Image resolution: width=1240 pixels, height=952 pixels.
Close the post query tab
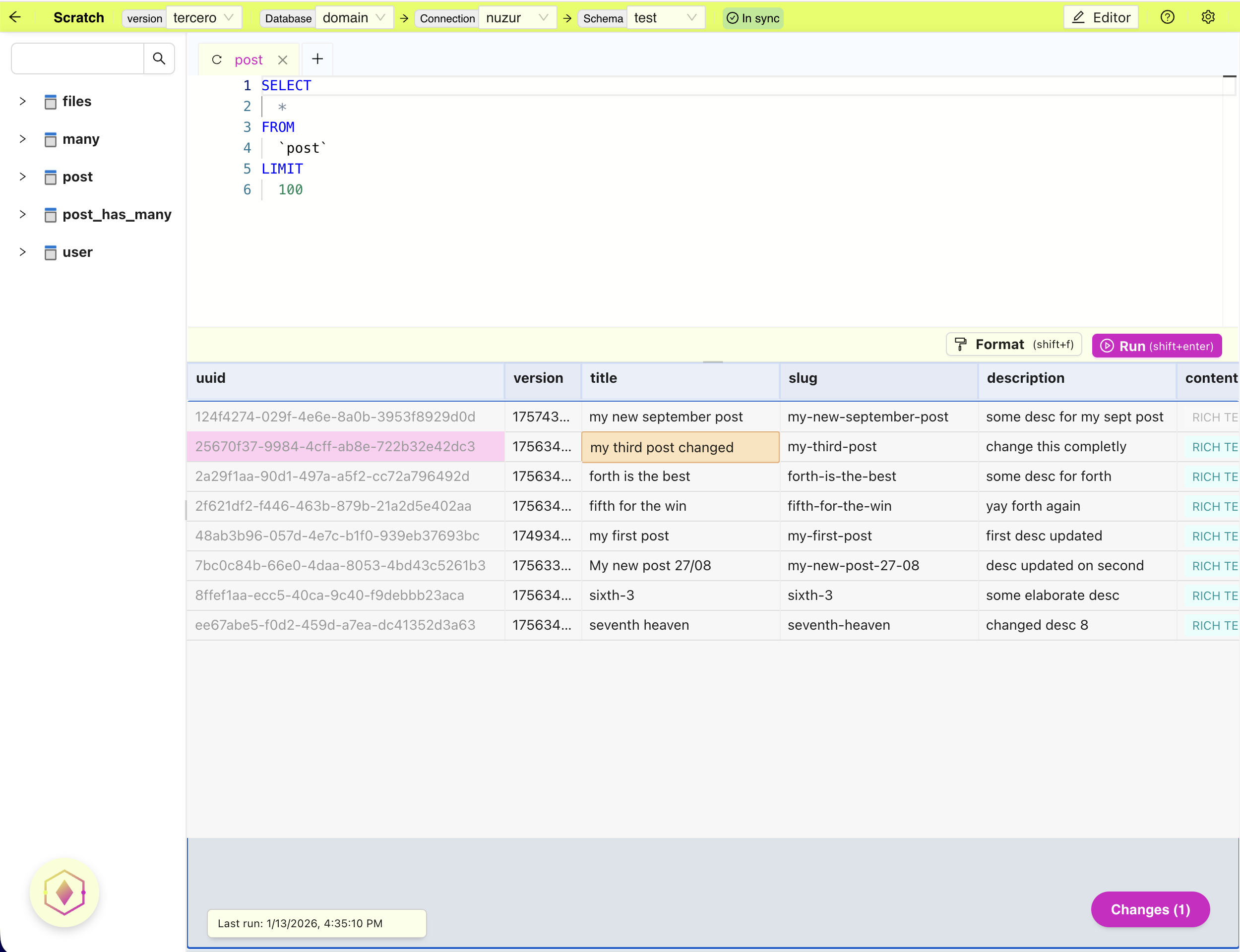click(x=283, y=59)
